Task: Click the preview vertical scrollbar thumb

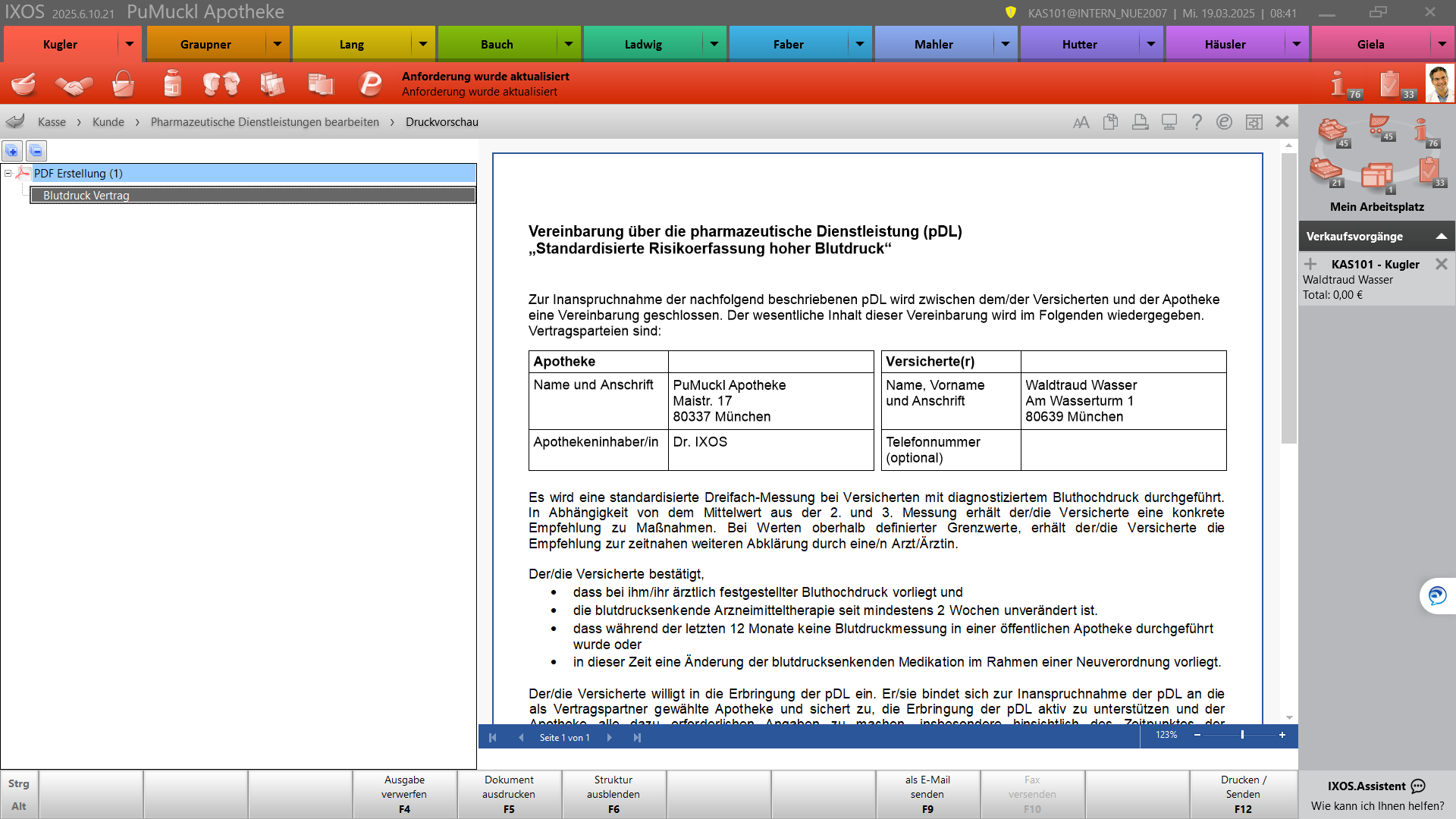Action: pyautogui.click(x=1288, y=299)
